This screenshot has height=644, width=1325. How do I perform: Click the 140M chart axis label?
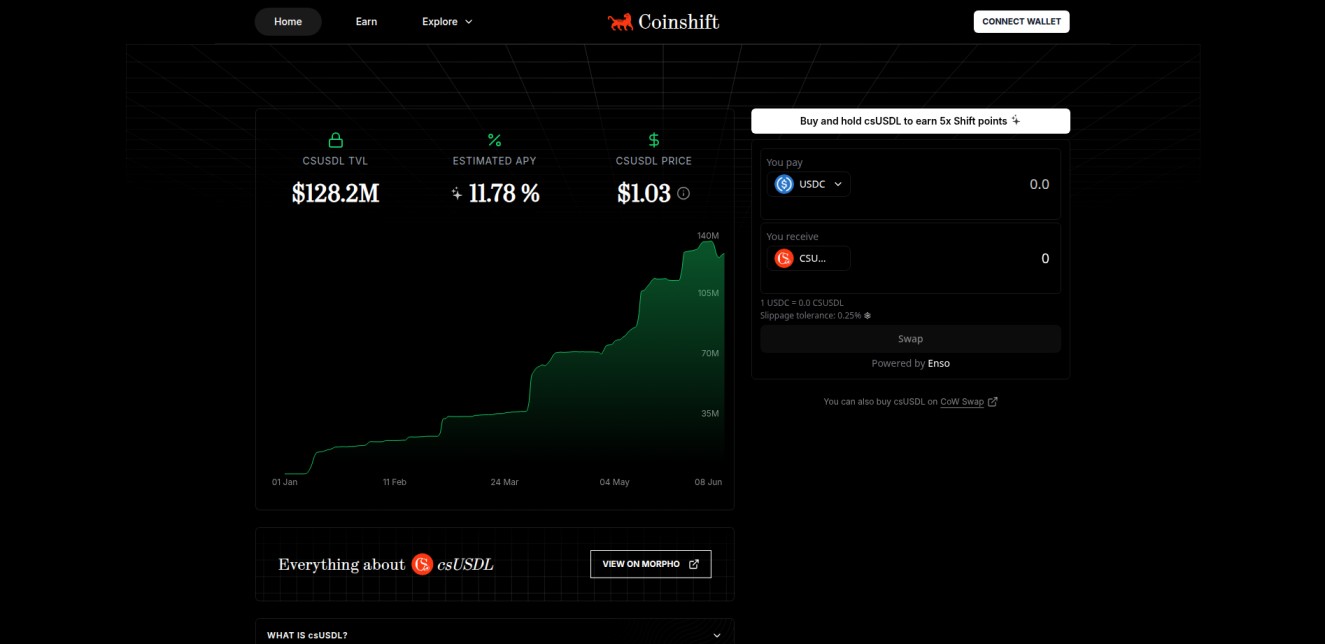[x=708, y=236]
